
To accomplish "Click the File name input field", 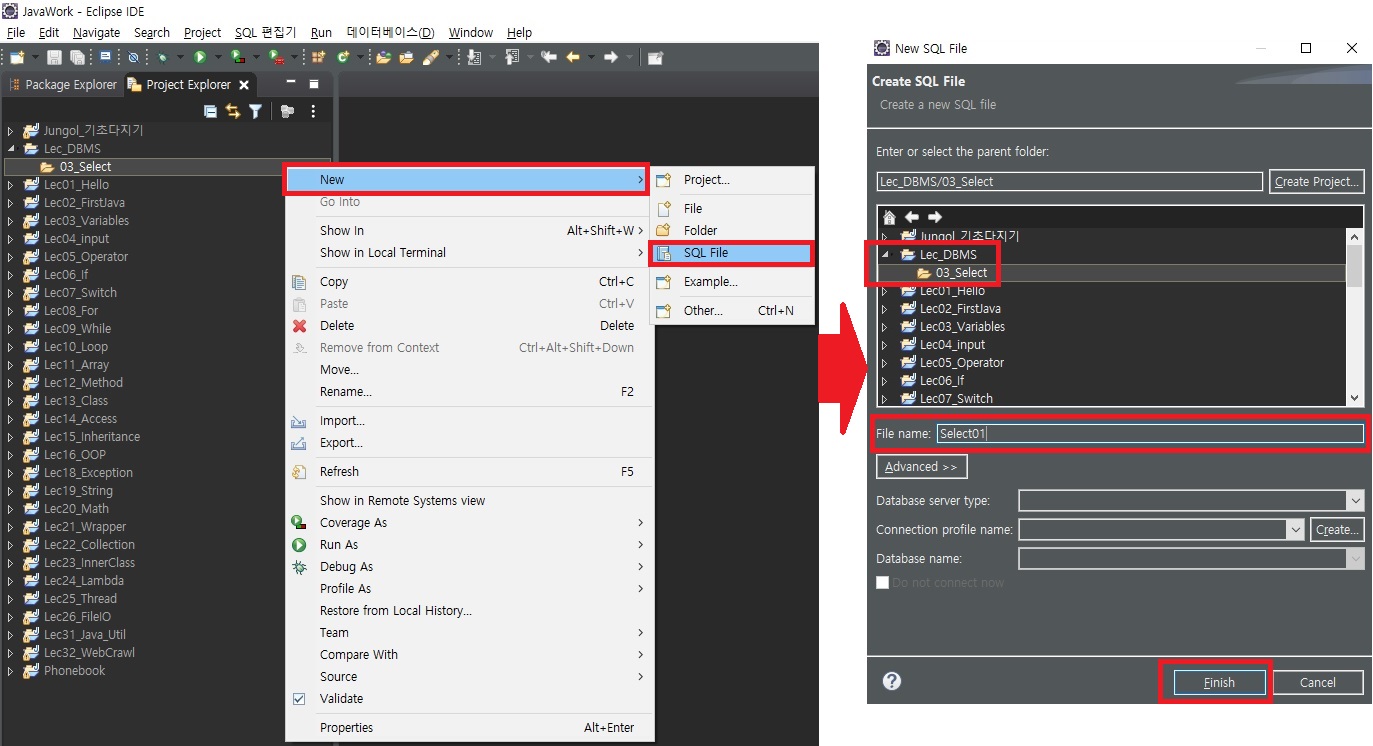I will click(x=1150, y=434).
